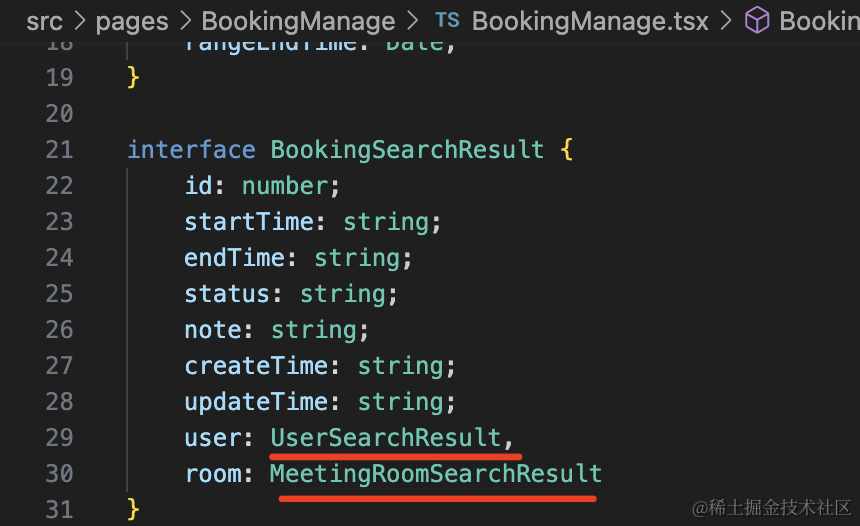This screenshot has width=860, height=526.
Task: Click line number 21 in gutter
Action: 60,150
